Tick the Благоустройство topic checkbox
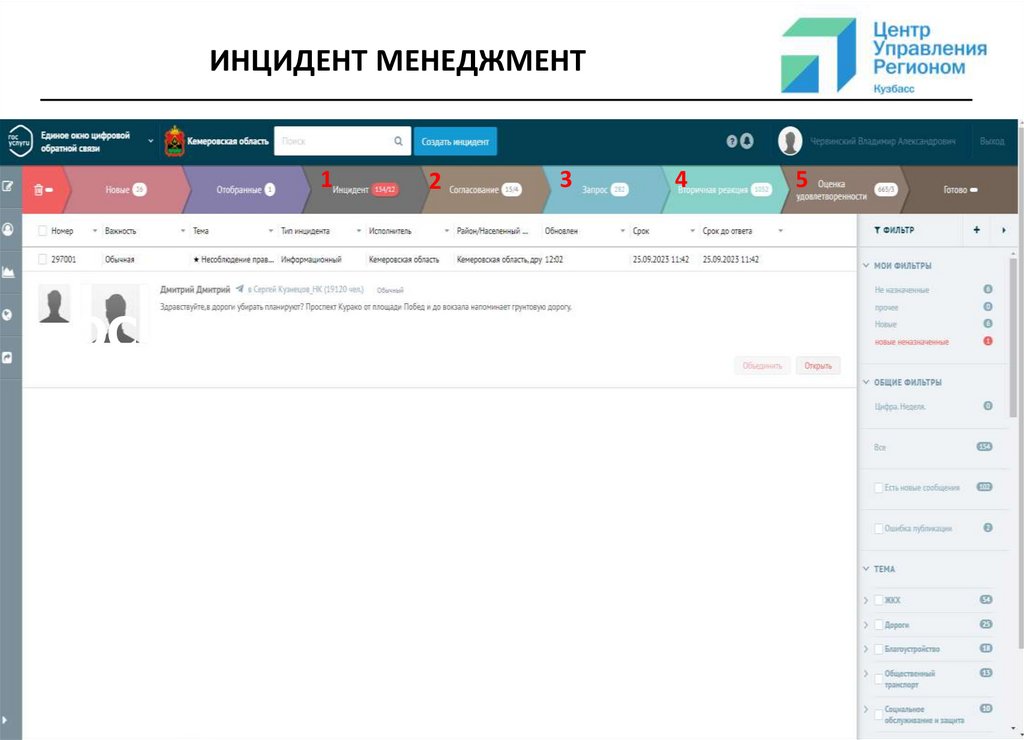 [878, 649]
